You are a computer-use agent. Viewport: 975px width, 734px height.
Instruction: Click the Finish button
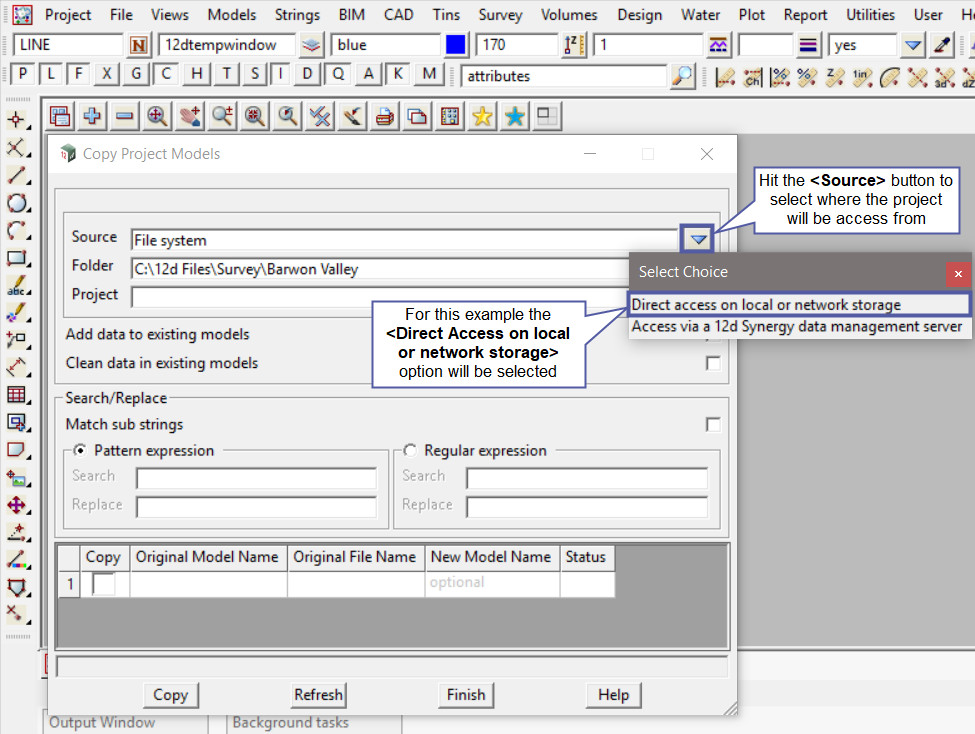point(465,695)
